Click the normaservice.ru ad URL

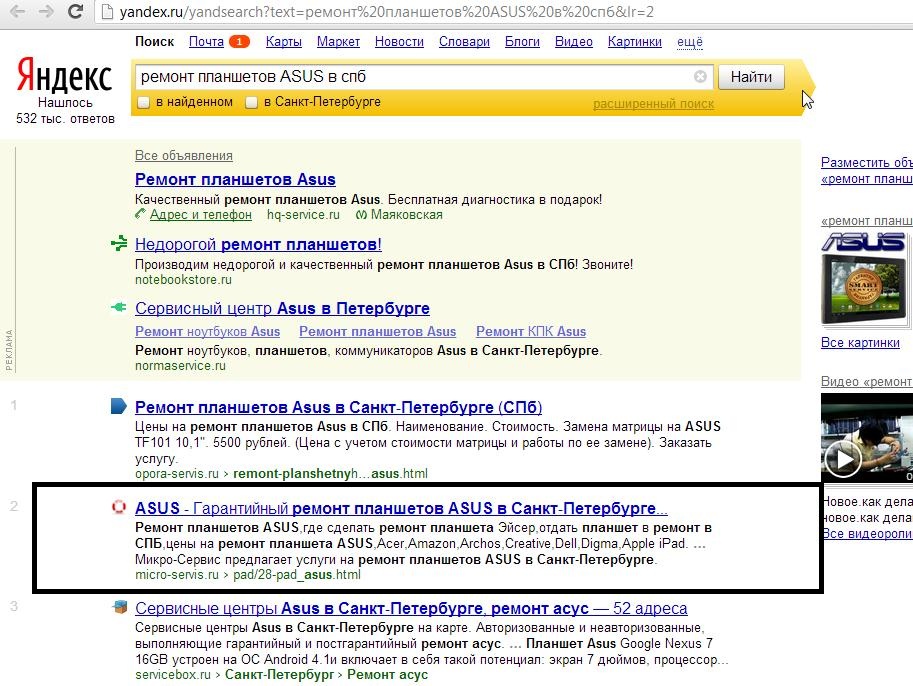tap(180, 366)
